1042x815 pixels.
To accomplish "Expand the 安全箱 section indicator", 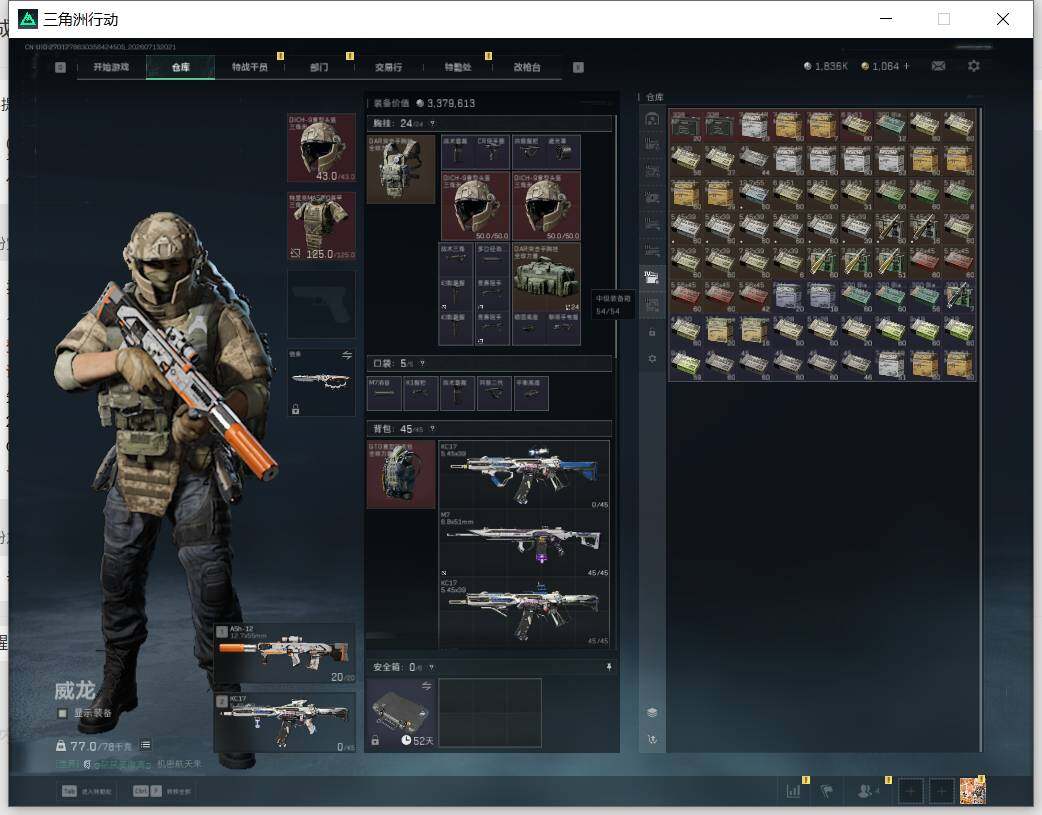I will [431, 667].
